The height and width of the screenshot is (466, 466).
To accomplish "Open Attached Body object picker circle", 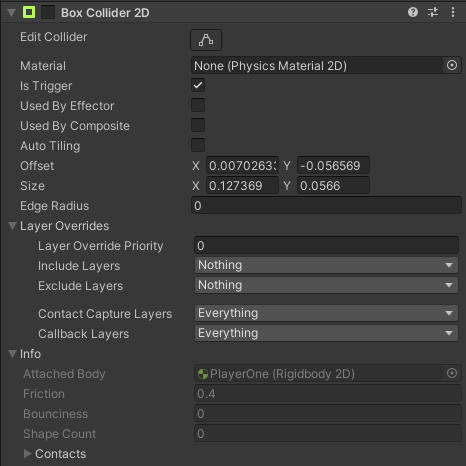I will click(452, 373).
